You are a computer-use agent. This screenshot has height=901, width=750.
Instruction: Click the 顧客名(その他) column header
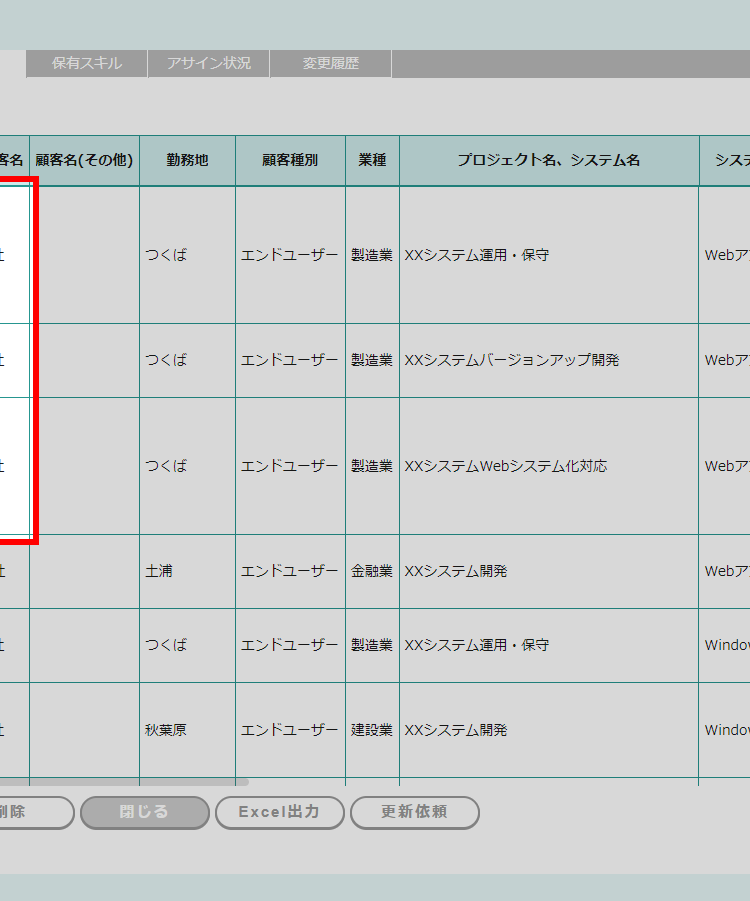coord(84,160)
